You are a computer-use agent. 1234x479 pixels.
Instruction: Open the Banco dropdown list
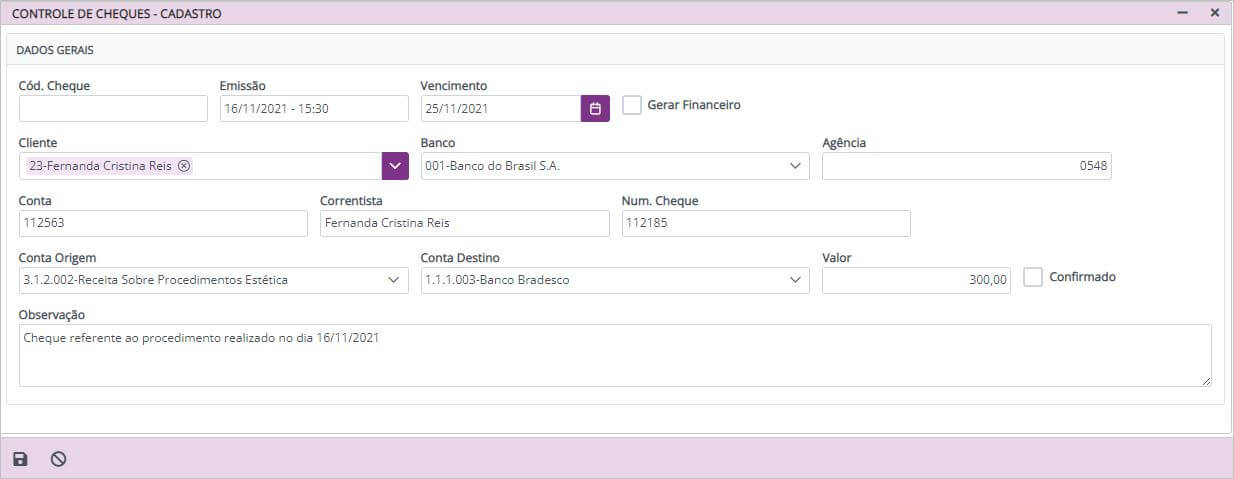click(x=795, y=166)
